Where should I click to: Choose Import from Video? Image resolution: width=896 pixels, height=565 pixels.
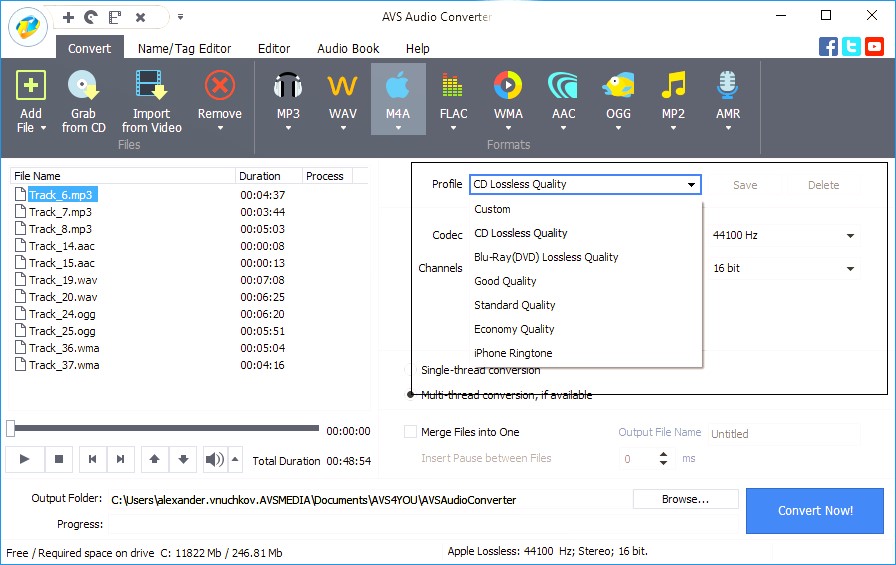151,102
